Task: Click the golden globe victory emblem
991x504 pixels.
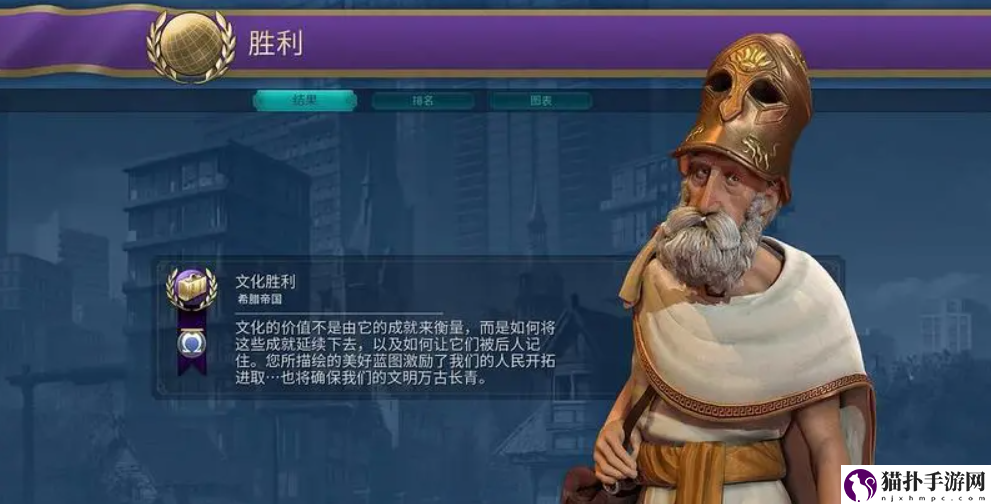Action: coord(191,44)
